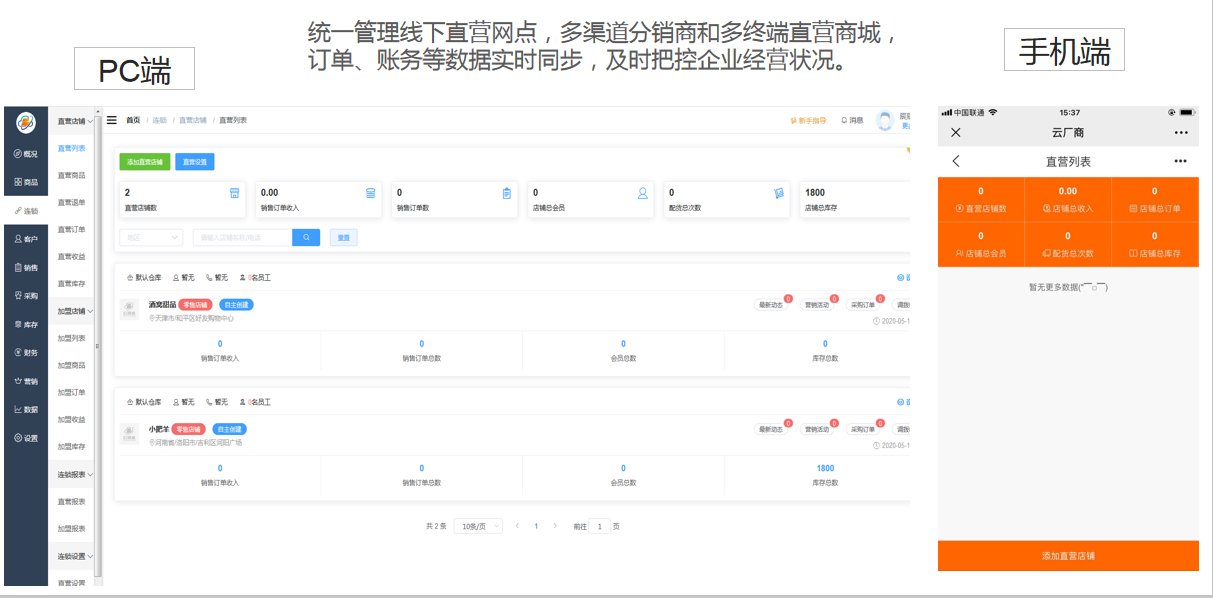Select 直营订单 in the submenu

click(71, 229)
